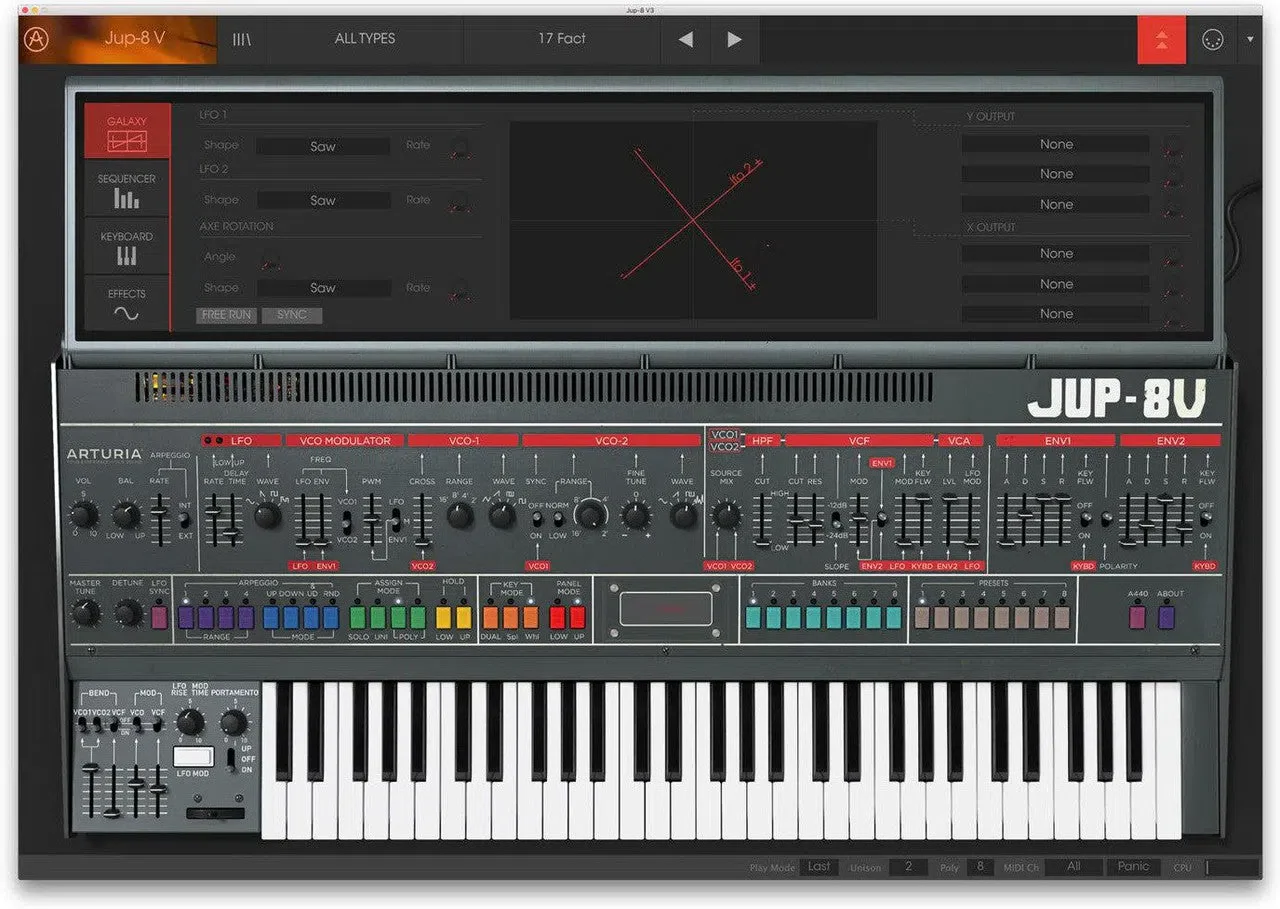Click the Unison value field

(x=909, y=867)
